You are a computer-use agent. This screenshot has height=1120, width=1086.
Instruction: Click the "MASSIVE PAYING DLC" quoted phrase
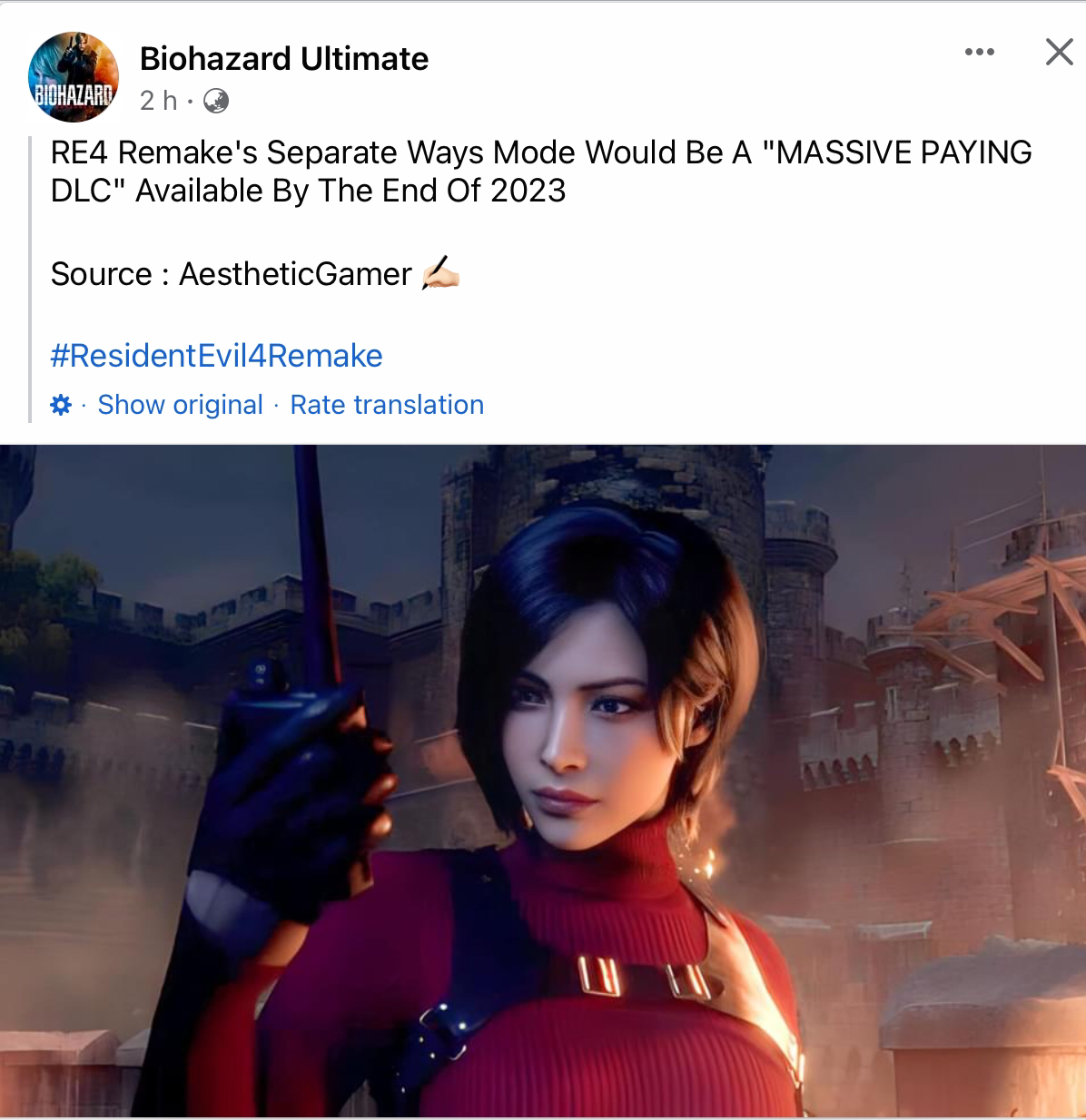tap(541, 172)
